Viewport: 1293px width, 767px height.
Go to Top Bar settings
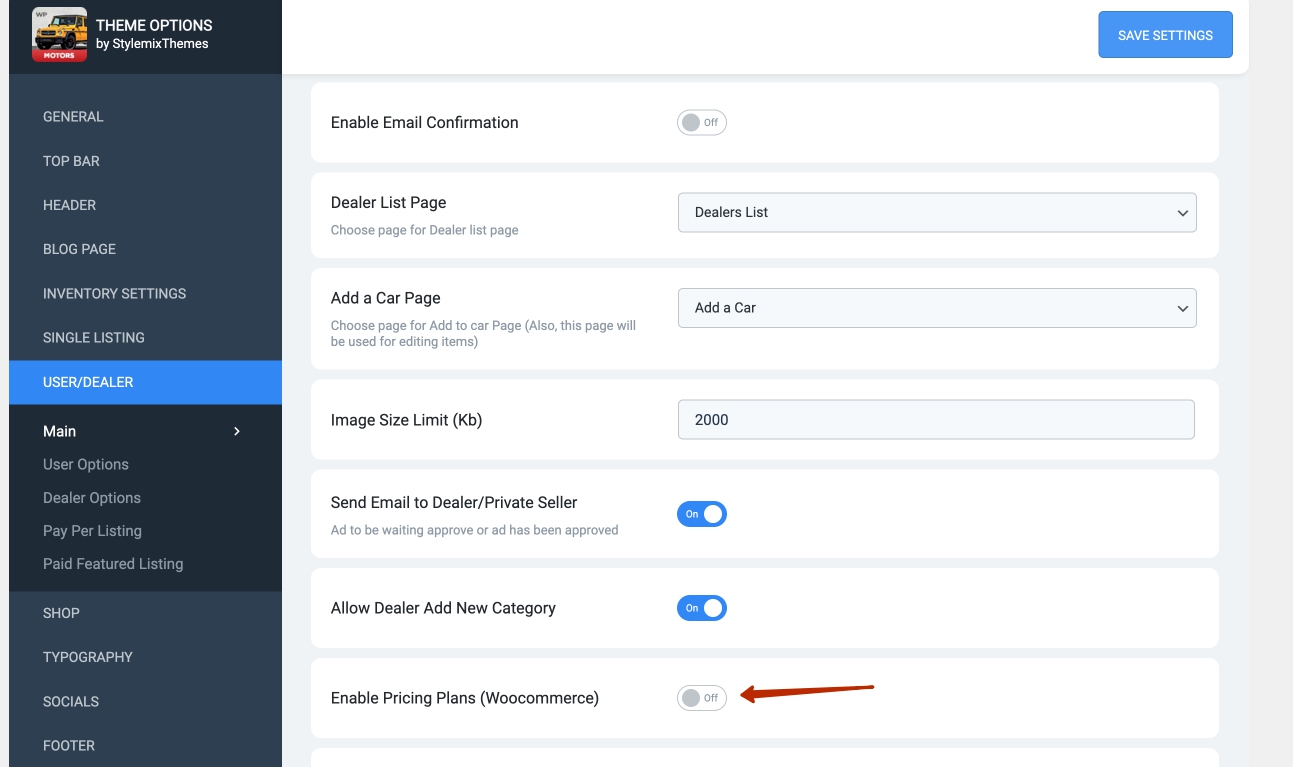point(71,161)
